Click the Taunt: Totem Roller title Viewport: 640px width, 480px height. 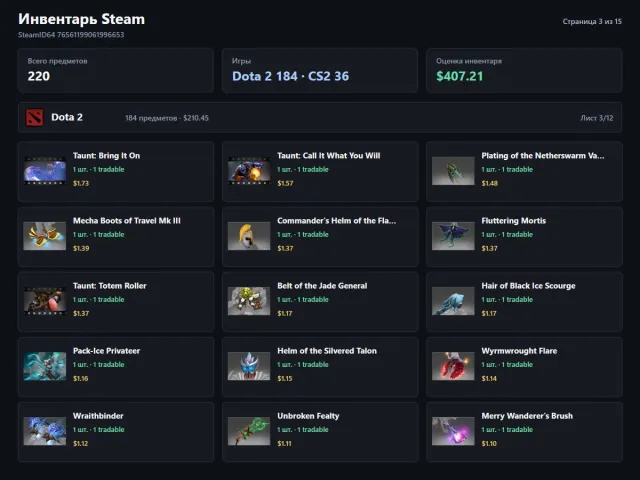pyautogui.click(x=109, y=286)
